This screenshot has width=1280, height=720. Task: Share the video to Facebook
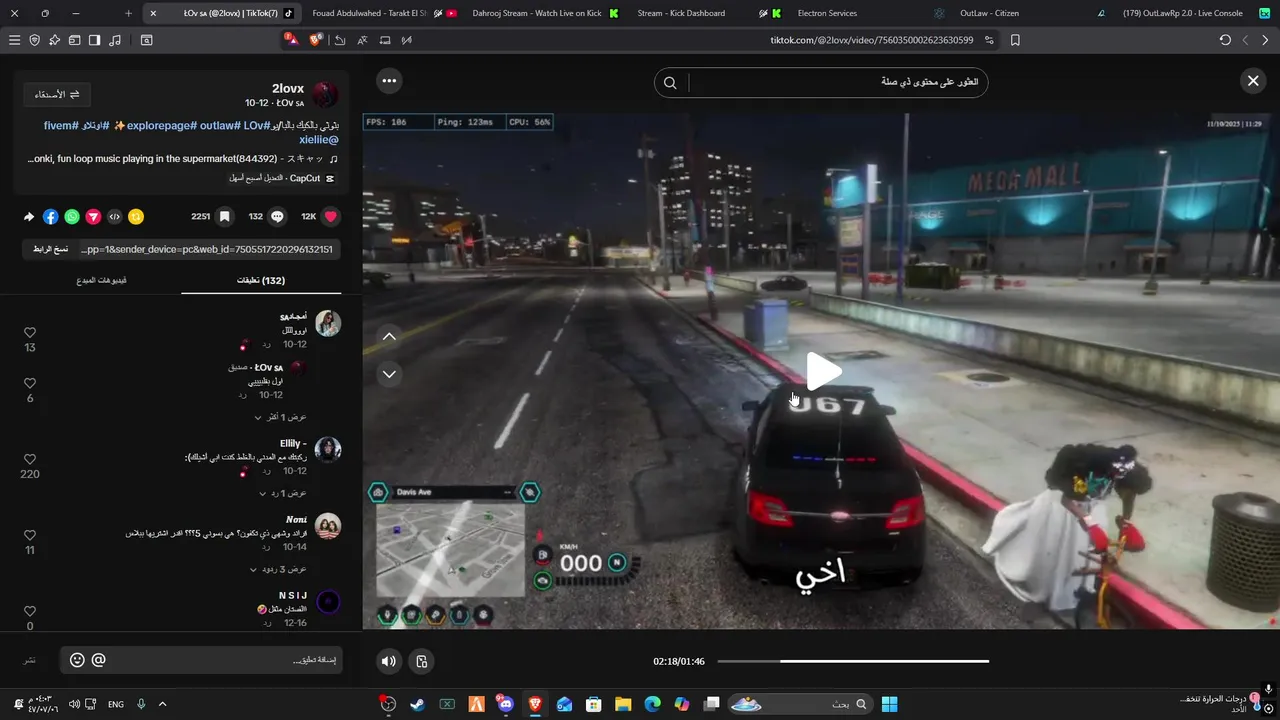[x=51, y=216]
